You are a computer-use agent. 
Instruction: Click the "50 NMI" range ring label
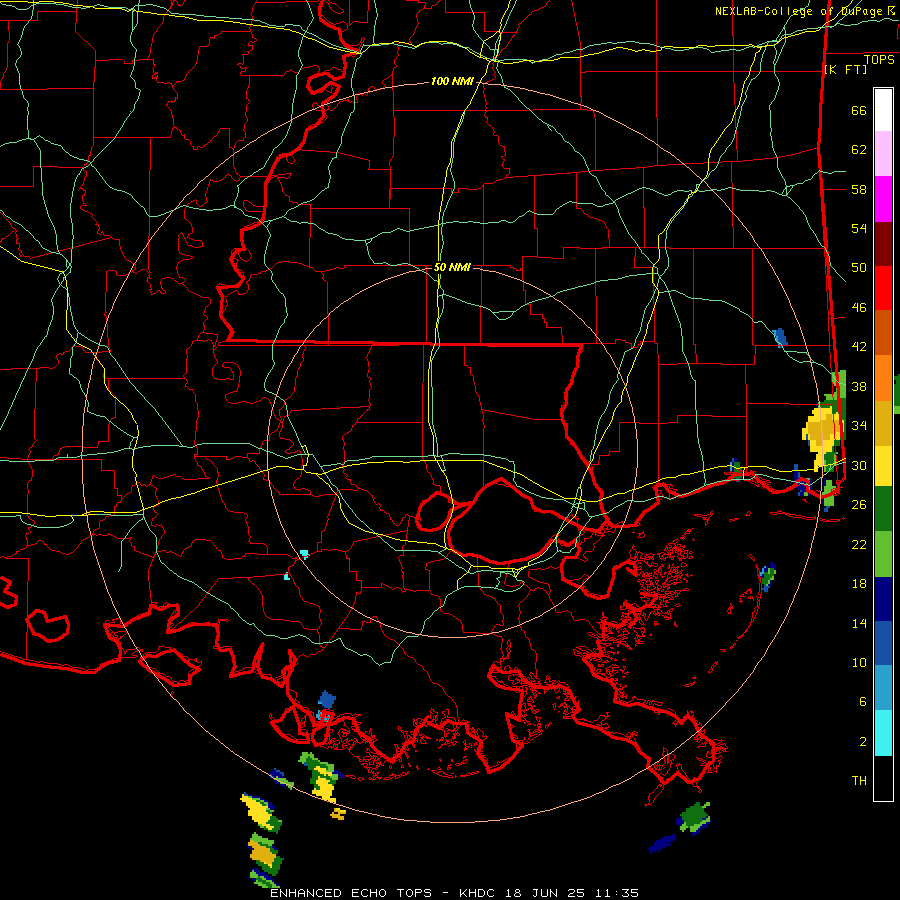[452, 267]
